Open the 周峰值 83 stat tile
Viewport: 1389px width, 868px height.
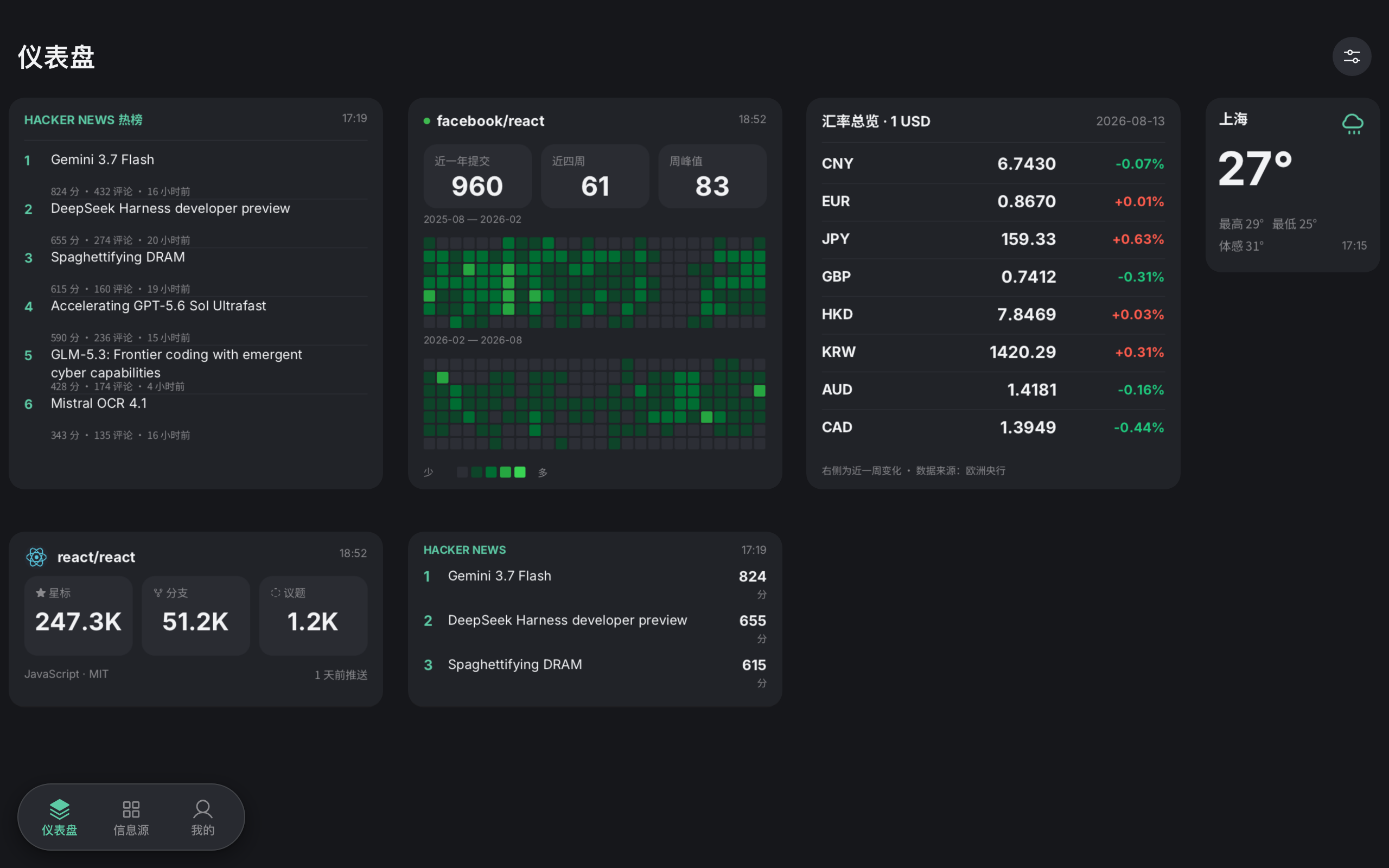pos(712,176)
